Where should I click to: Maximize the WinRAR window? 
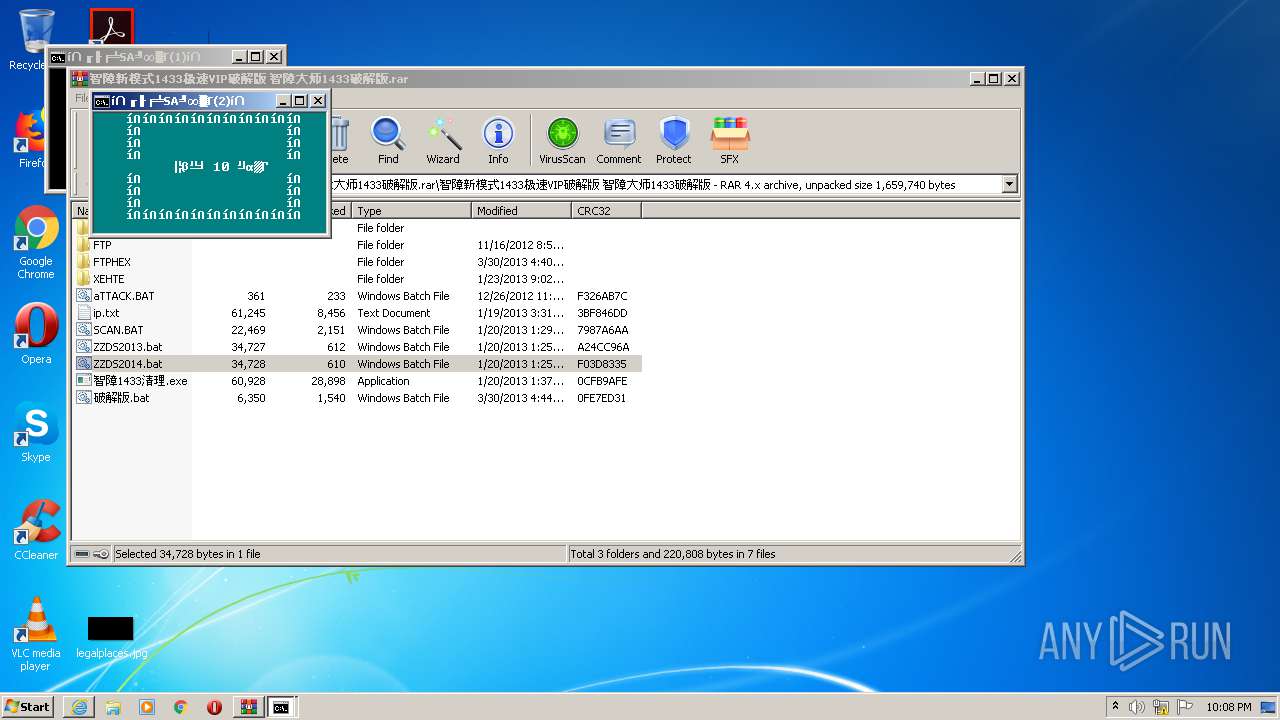pyautogui.click(x=994, y=79)
